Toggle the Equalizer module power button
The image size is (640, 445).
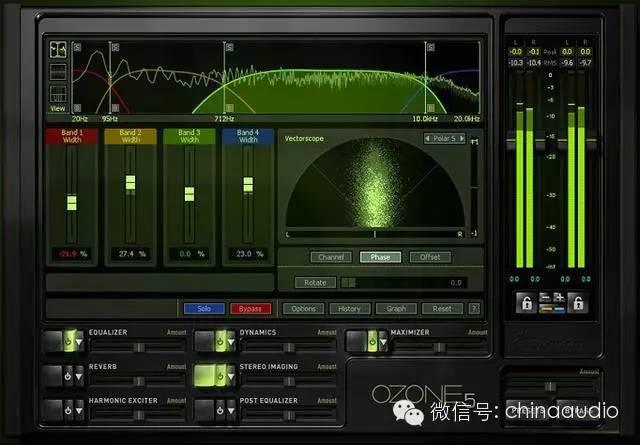click(68, 341)
